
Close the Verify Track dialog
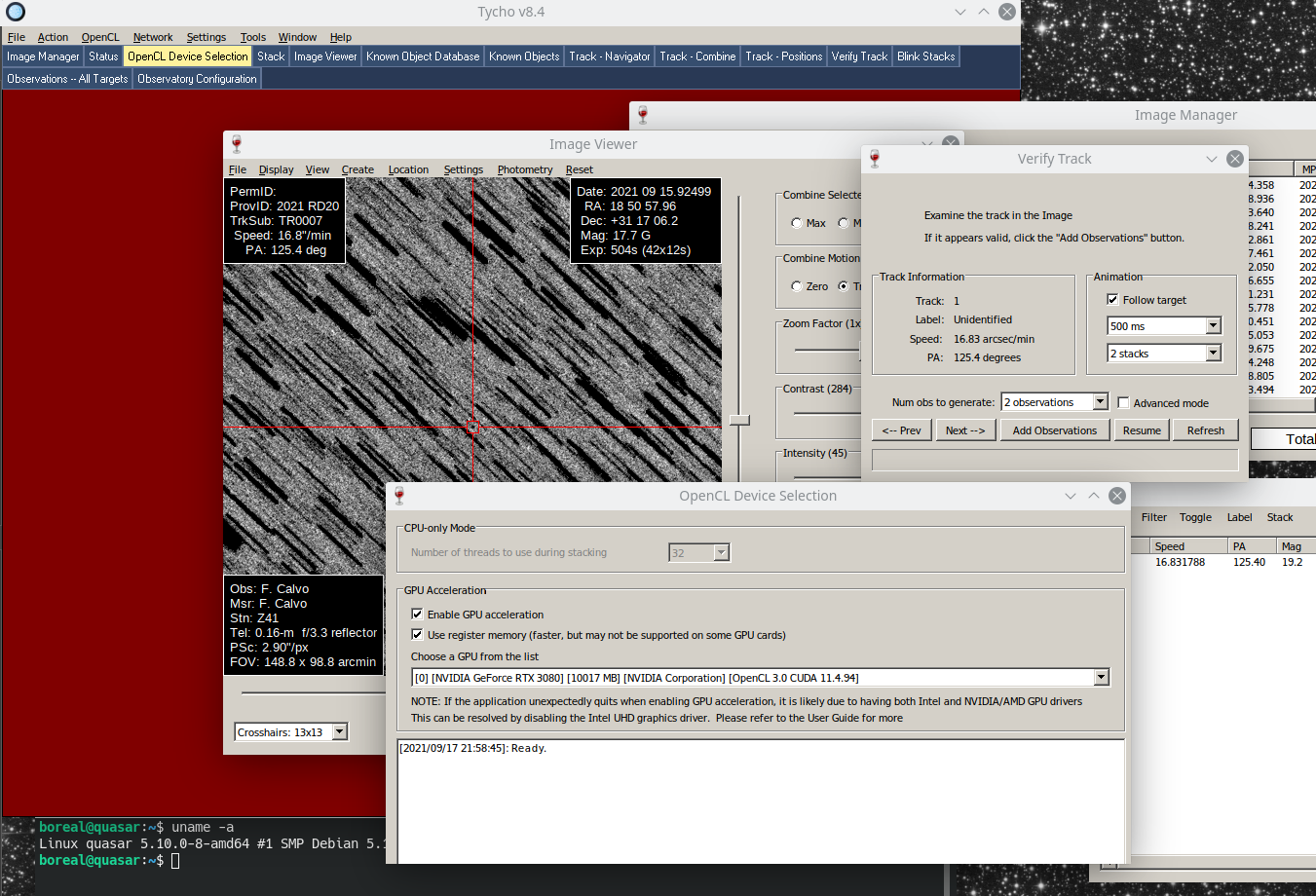click(x=1235, y=159)
